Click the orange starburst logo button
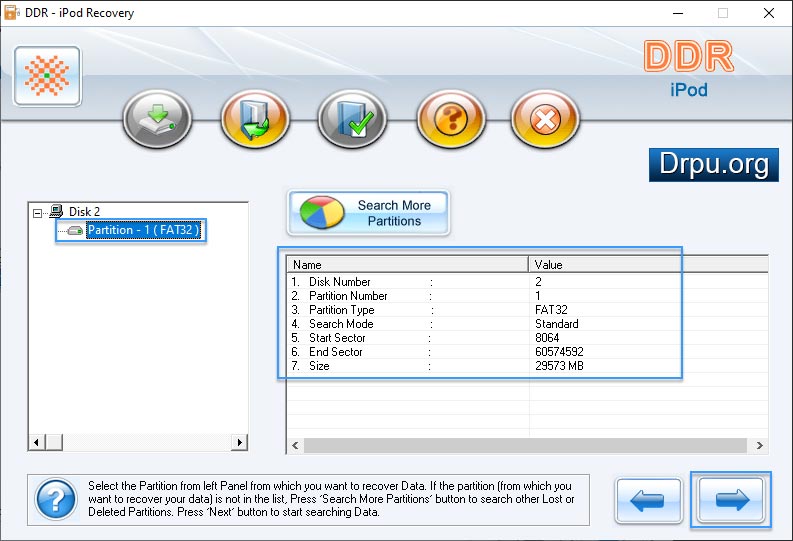 click(48, 76)
